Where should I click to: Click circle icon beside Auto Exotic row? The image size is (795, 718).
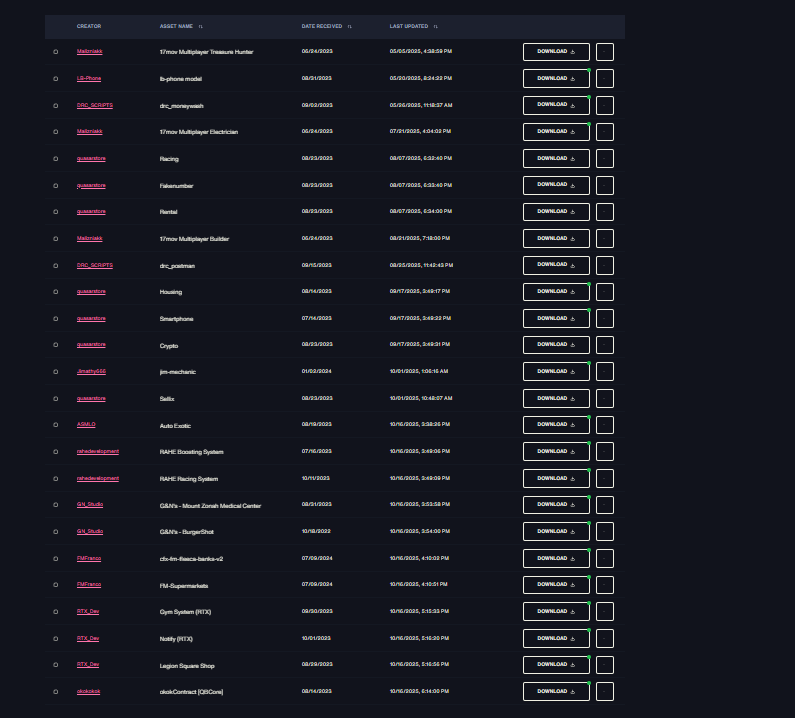(56, 425)
